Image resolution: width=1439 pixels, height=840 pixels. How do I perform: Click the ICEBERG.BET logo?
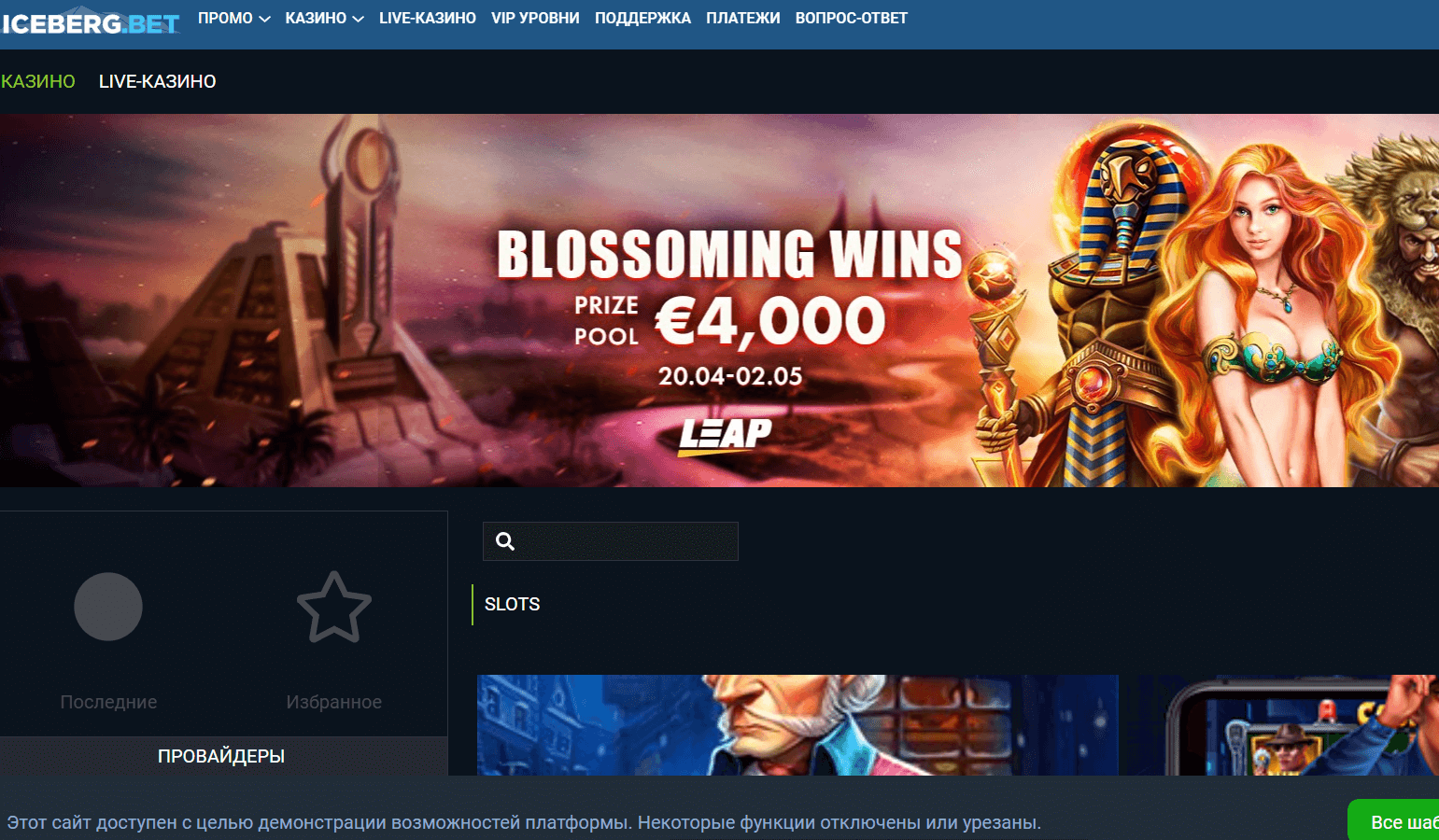point(90,22)
